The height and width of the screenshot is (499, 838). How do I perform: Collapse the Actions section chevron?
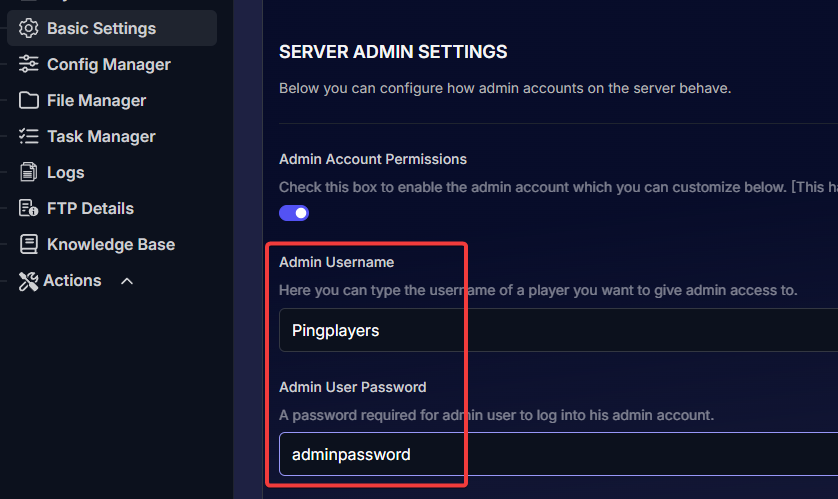point(127,281)
